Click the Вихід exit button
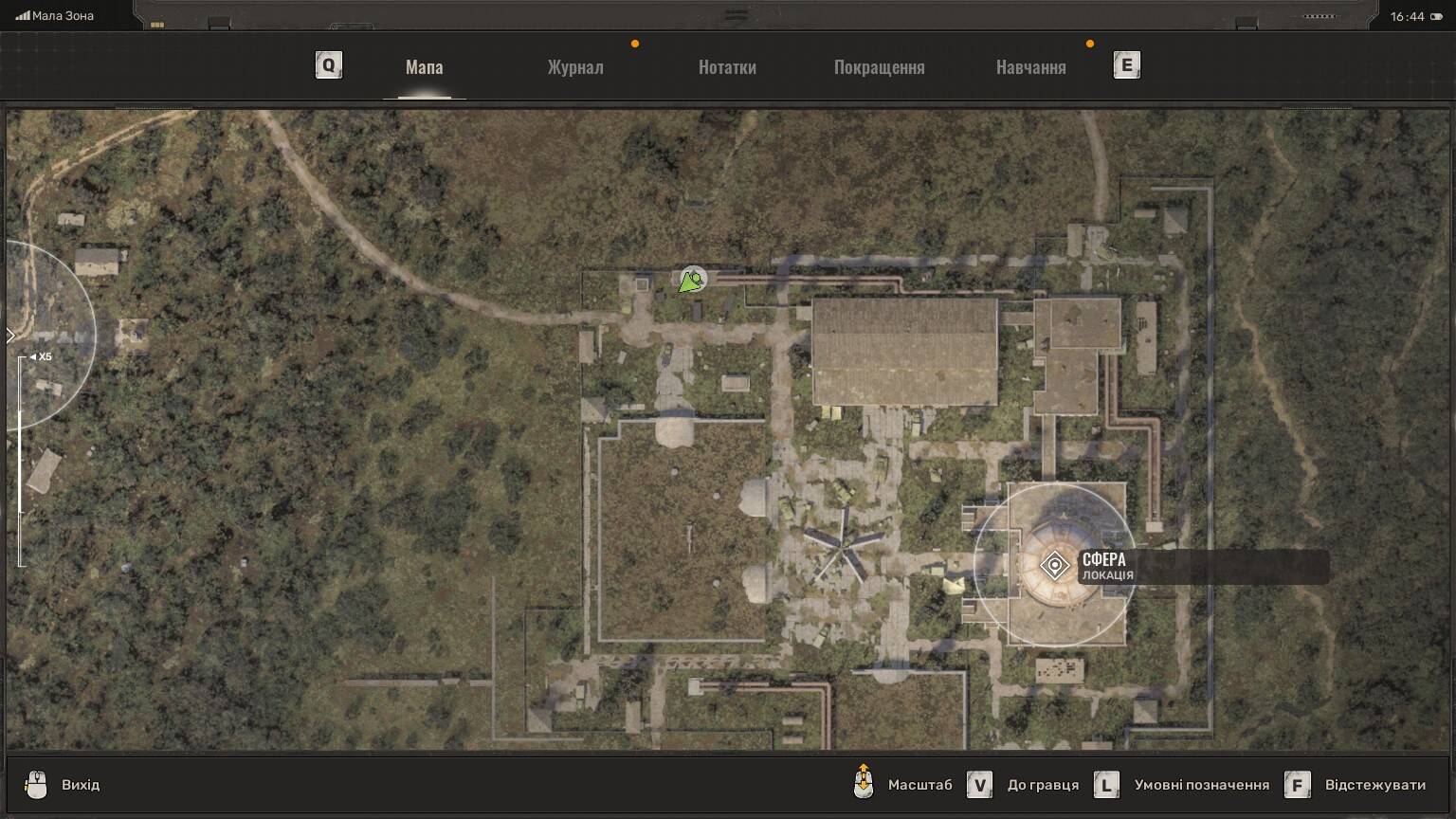The image size is (1456, 819). (x=81, y=785)
